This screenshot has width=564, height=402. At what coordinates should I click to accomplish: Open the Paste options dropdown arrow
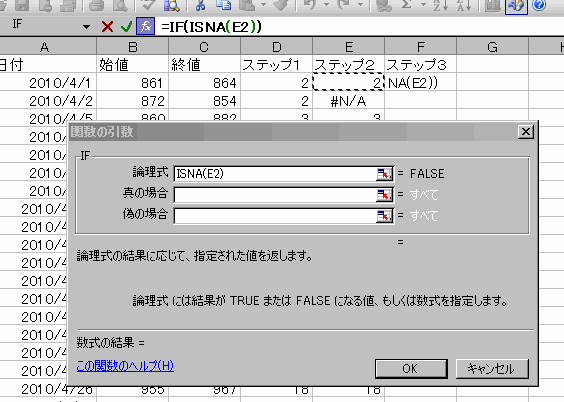tap(264, 5)
